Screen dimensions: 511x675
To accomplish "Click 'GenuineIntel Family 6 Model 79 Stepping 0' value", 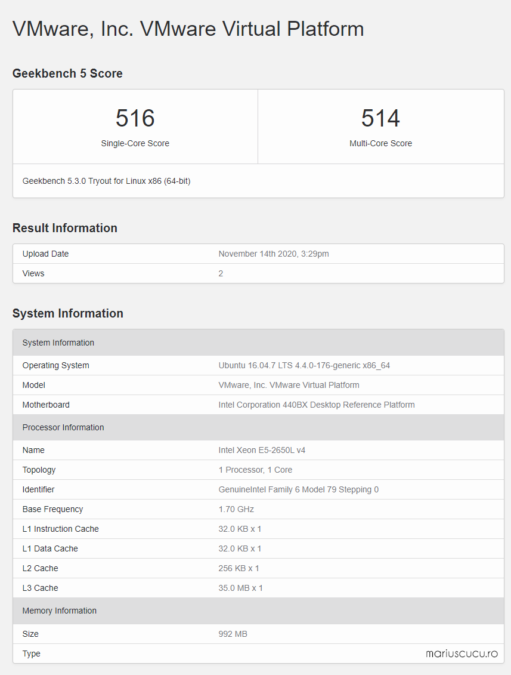I will coord(298,489).
